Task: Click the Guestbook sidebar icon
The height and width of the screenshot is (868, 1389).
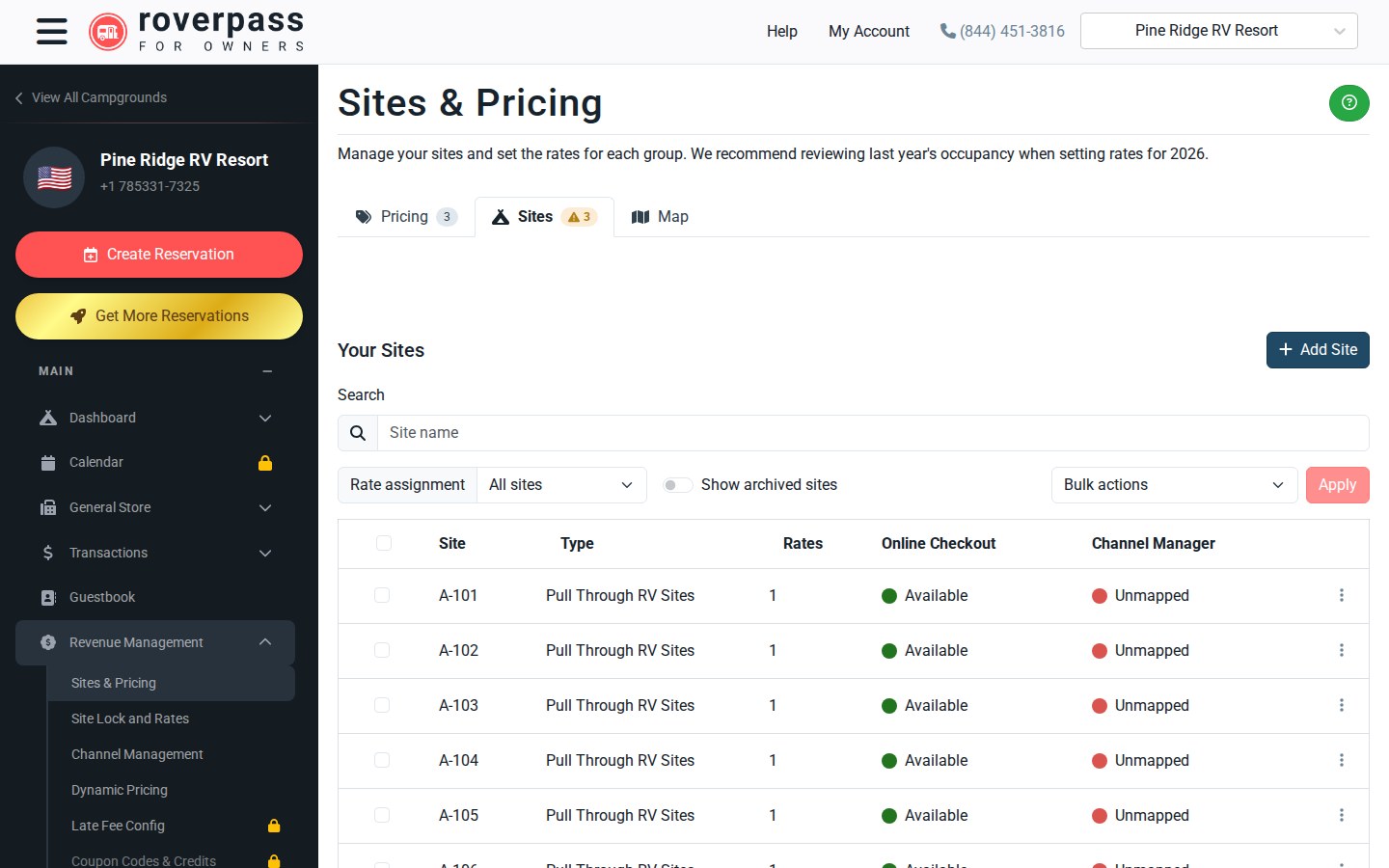Action: click(48, 598)
